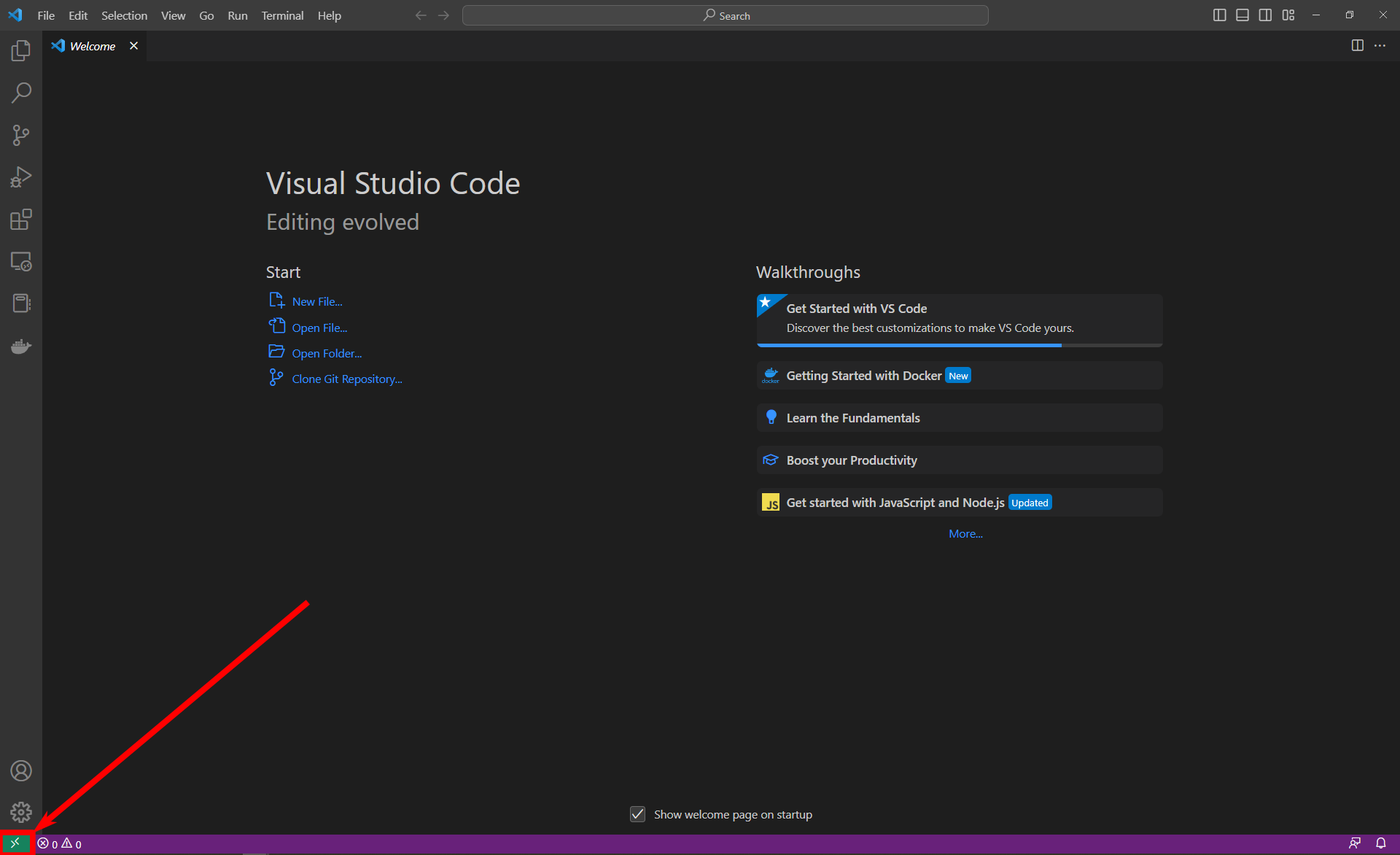The height and width of the screenshot is (855, 1400).
Task: Open the Source Control view
Action: tap(21, 135)
